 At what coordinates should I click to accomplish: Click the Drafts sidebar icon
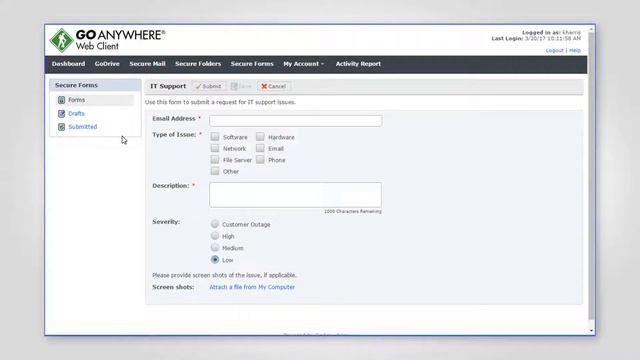click(61, 113)
